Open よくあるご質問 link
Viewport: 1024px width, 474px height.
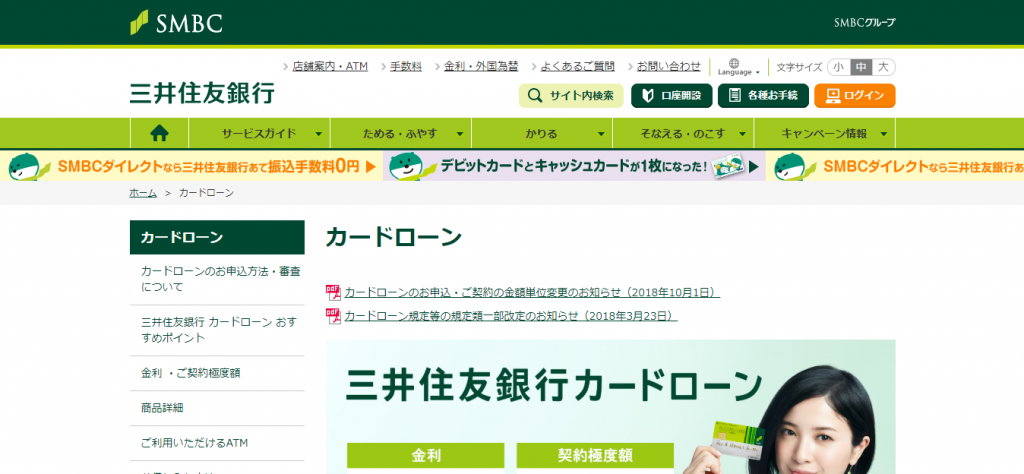(x=577, y=66)
